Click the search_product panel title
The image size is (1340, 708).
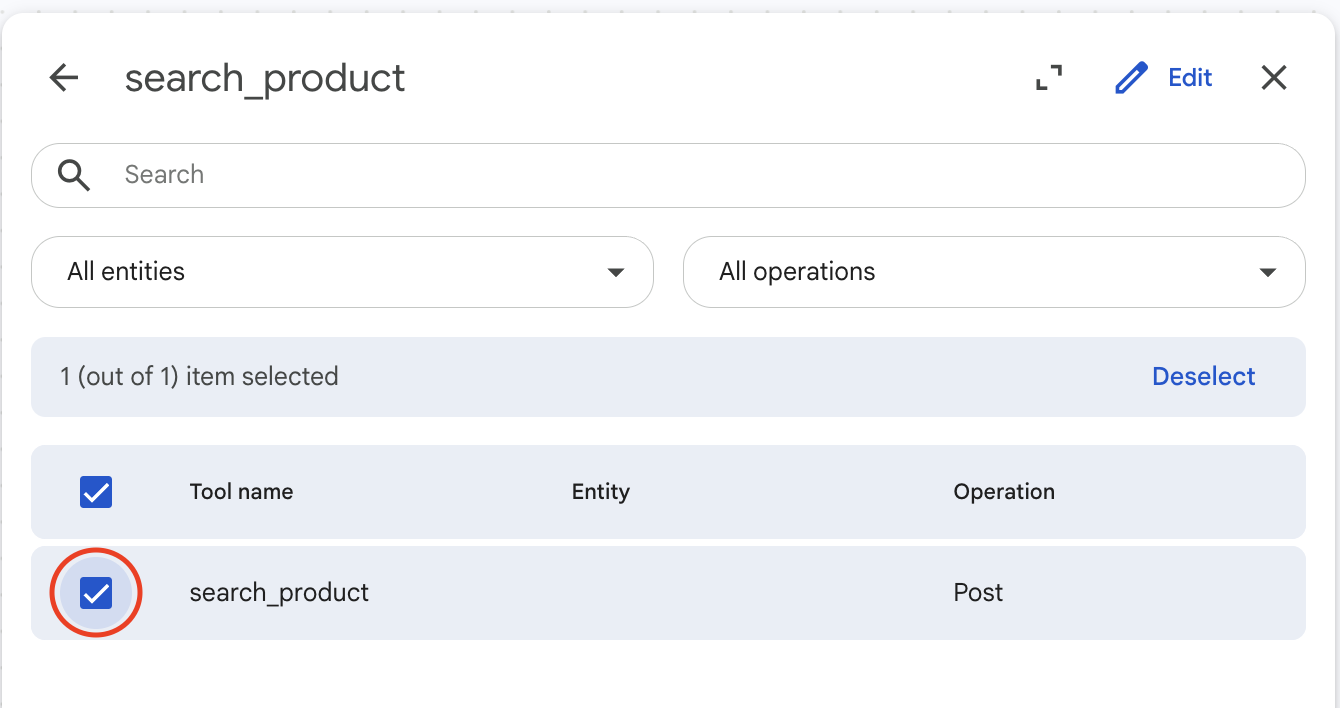point(265,78)
